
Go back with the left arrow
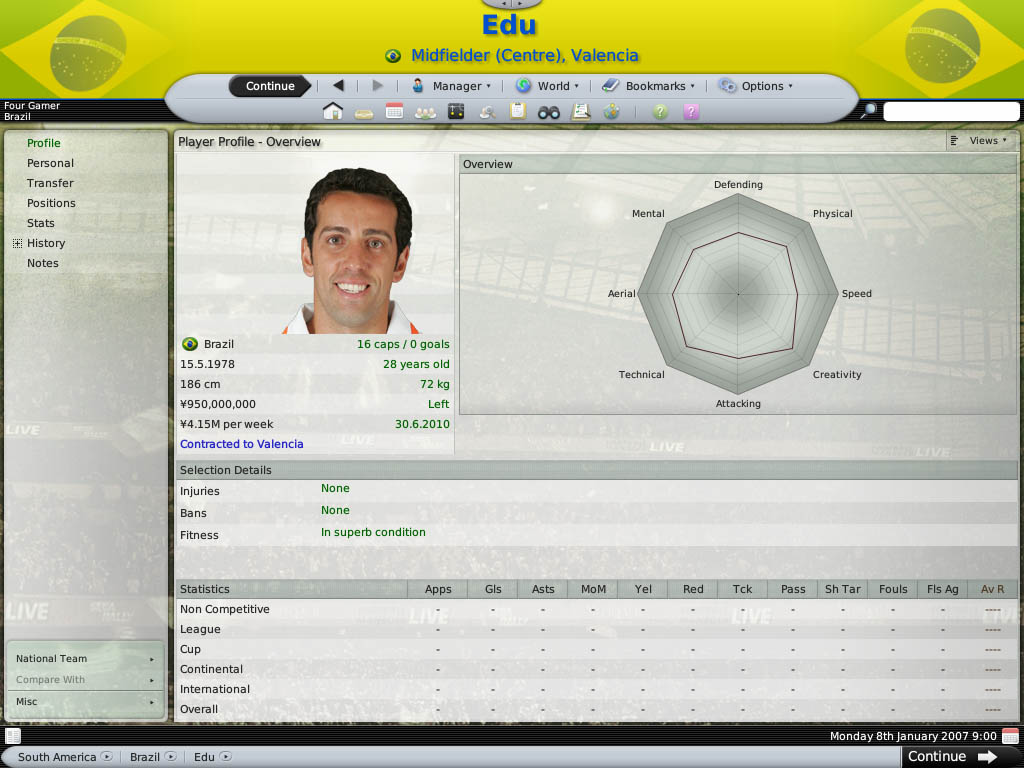(338, 86)
